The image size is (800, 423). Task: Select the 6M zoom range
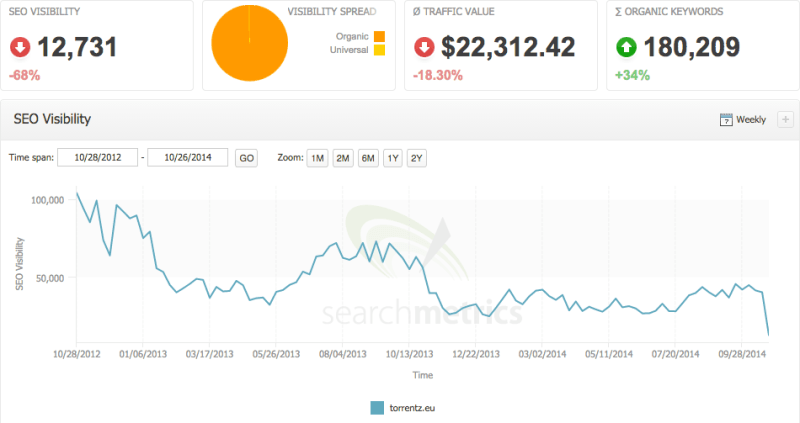(368, 158)
